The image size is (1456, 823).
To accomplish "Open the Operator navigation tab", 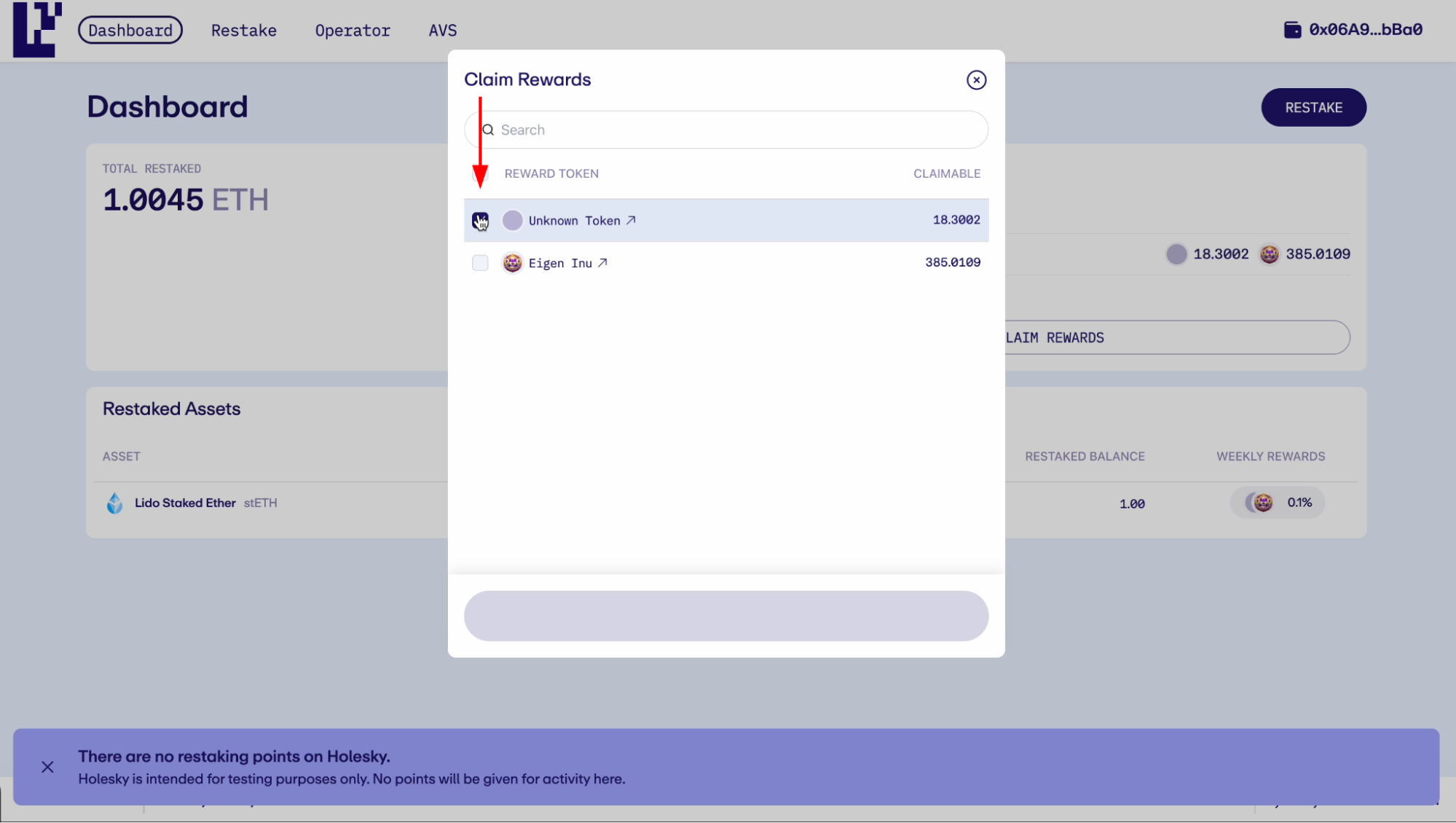I will click(353, 29).
